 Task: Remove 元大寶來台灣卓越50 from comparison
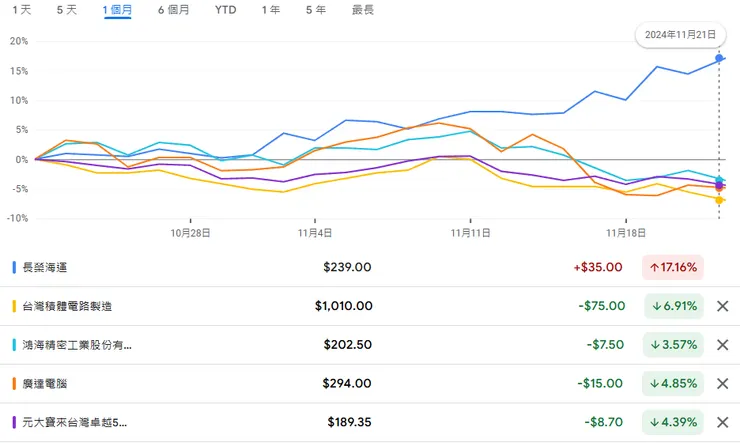(x=723, y=422)
